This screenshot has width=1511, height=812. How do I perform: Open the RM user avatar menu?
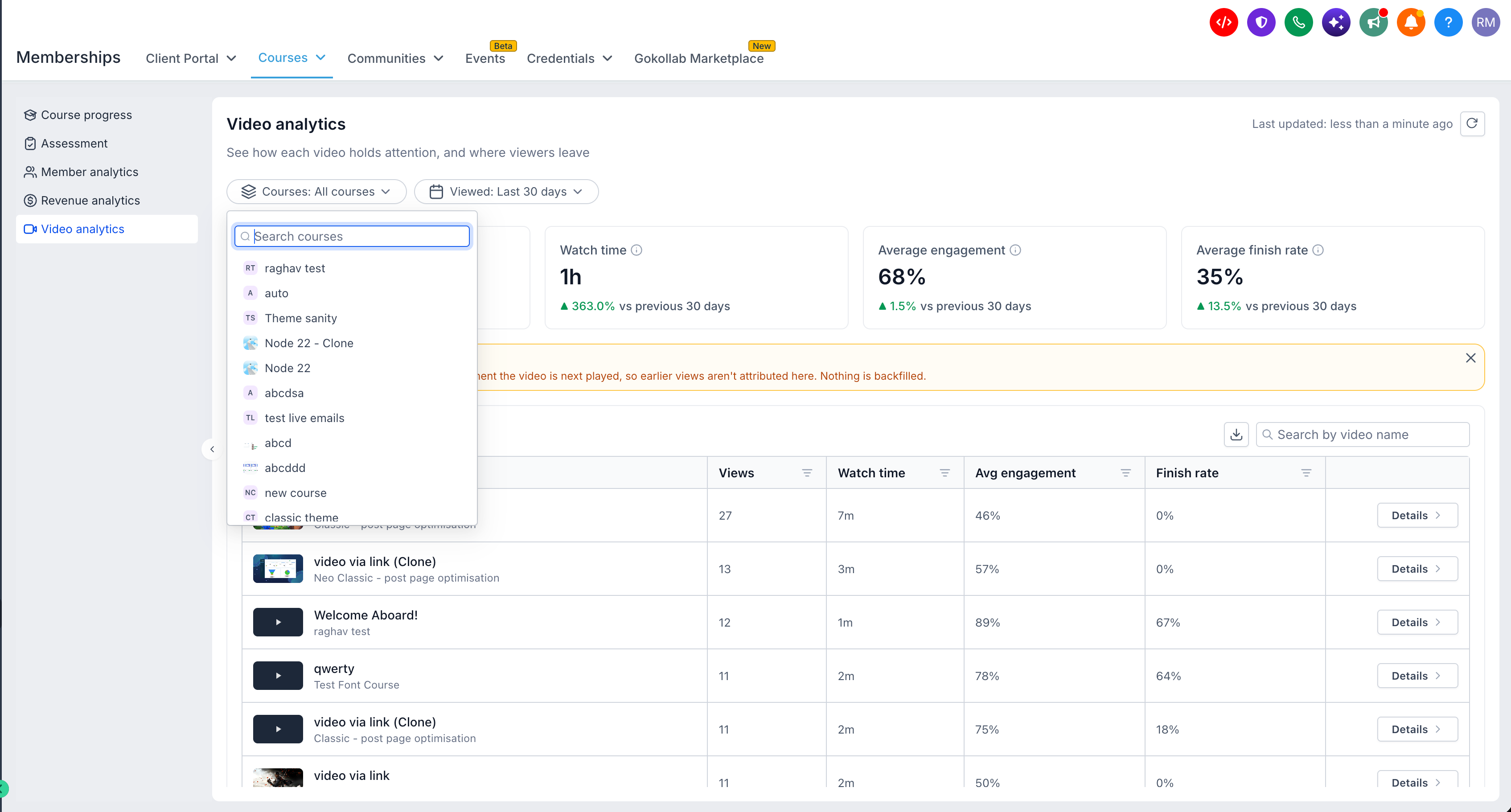[x=1486, y=22]
